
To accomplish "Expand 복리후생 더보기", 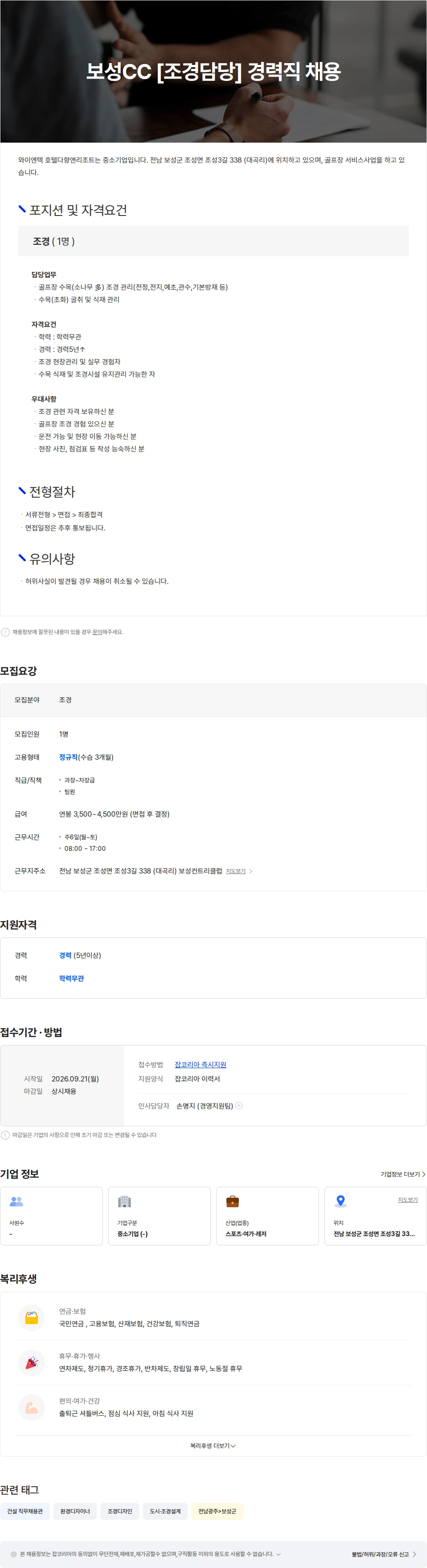I will coord(213,1446).
